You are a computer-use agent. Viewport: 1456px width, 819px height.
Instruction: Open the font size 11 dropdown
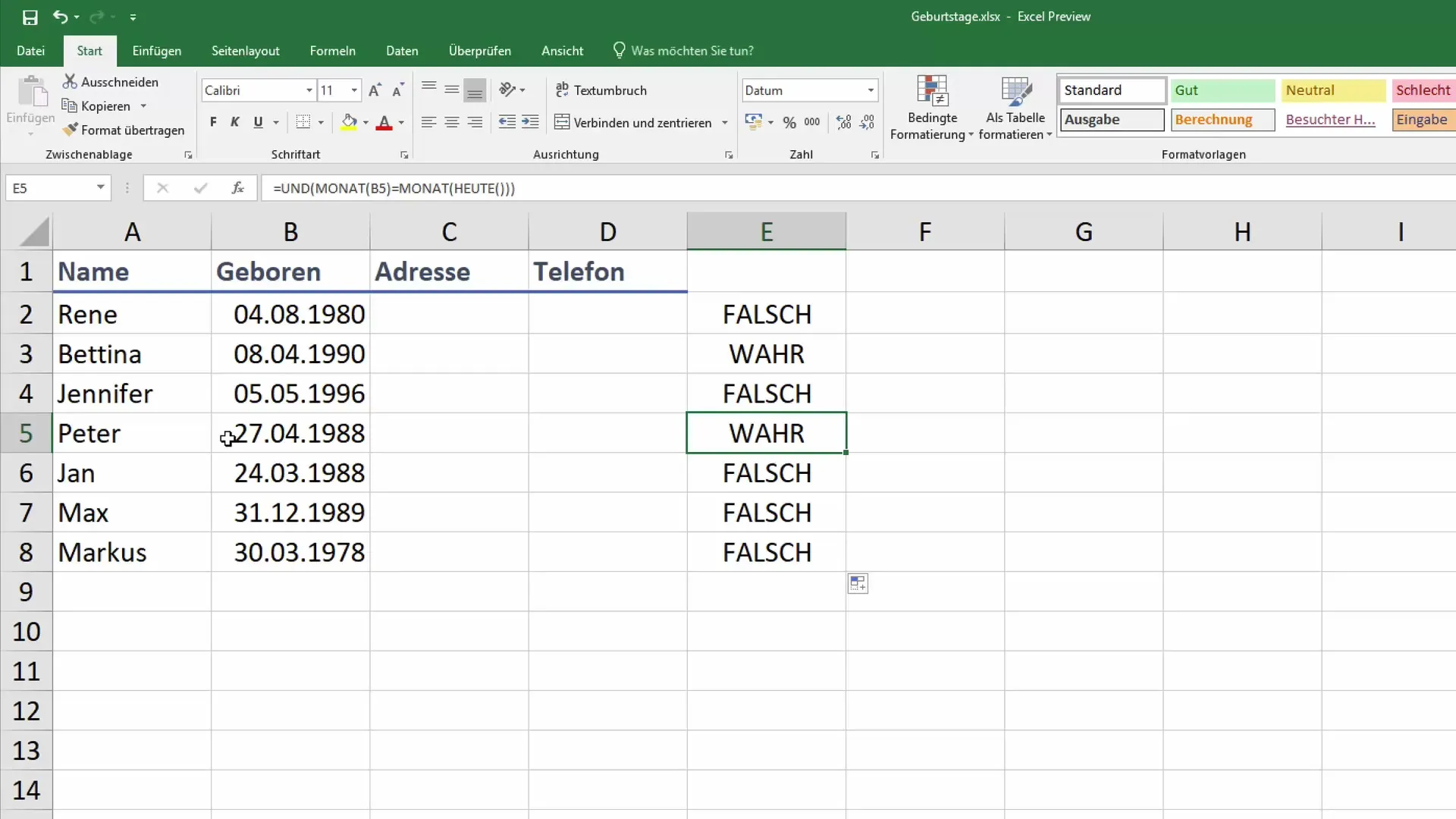(354, 90)
